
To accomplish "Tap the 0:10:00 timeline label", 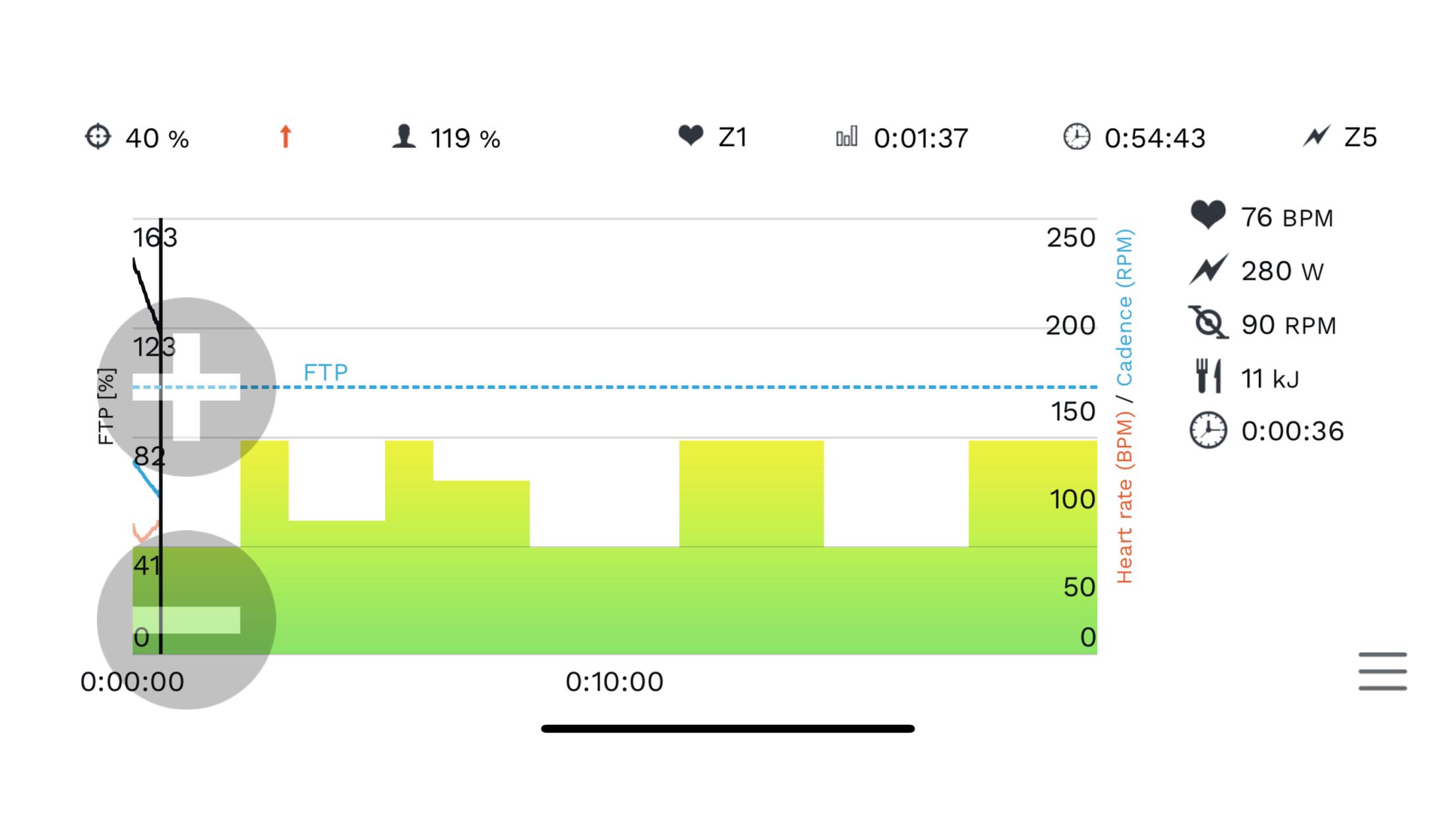I will click(615, 682).
